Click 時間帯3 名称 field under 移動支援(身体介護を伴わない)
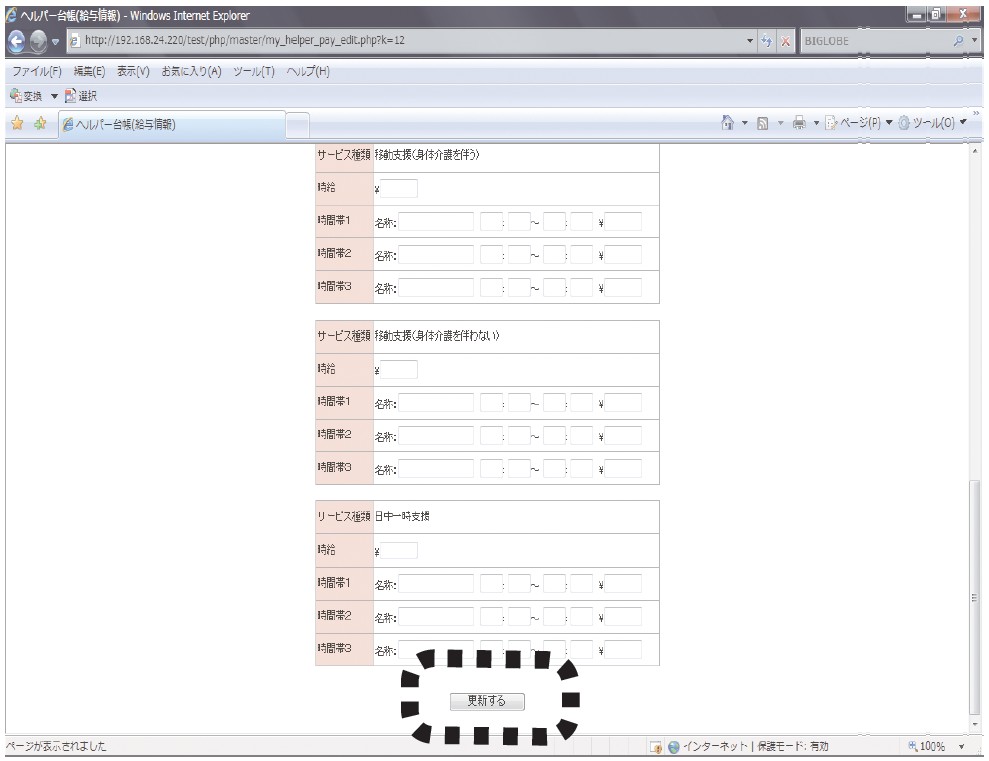This screenshot has height=761, width=989. coord(436,468)
